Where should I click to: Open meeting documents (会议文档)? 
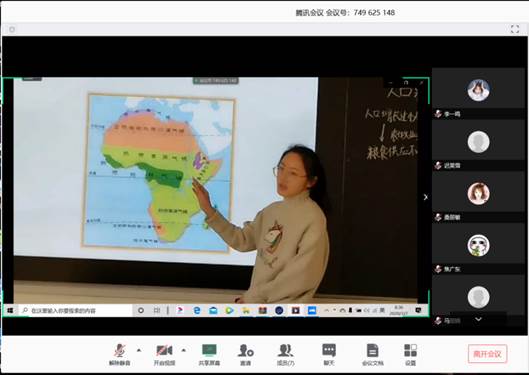(x=372, y=355)
